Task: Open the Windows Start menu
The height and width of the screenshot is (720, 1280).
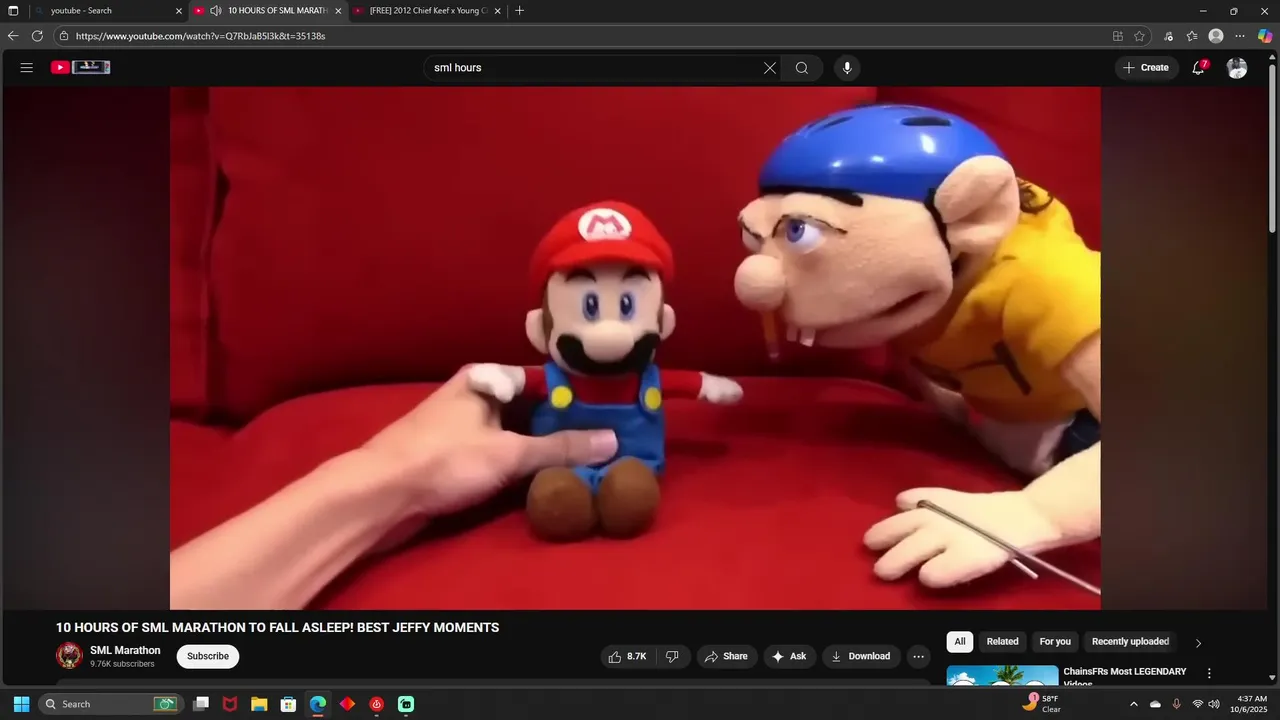Action: pos(21,704)
